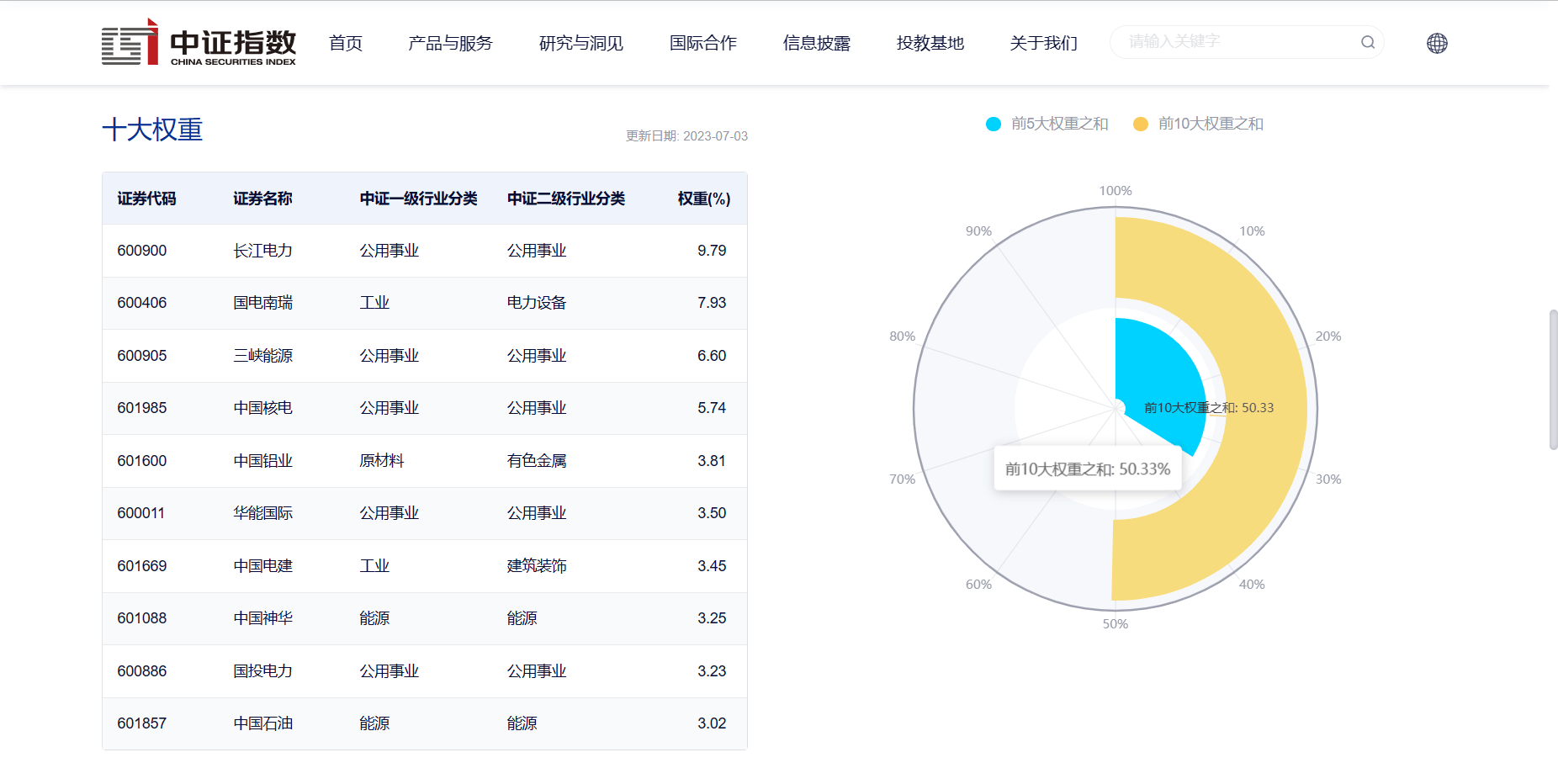This screenshot has width=1558, height=784.
Task: Click the keyword search input field
Action: click(1237, 42)
